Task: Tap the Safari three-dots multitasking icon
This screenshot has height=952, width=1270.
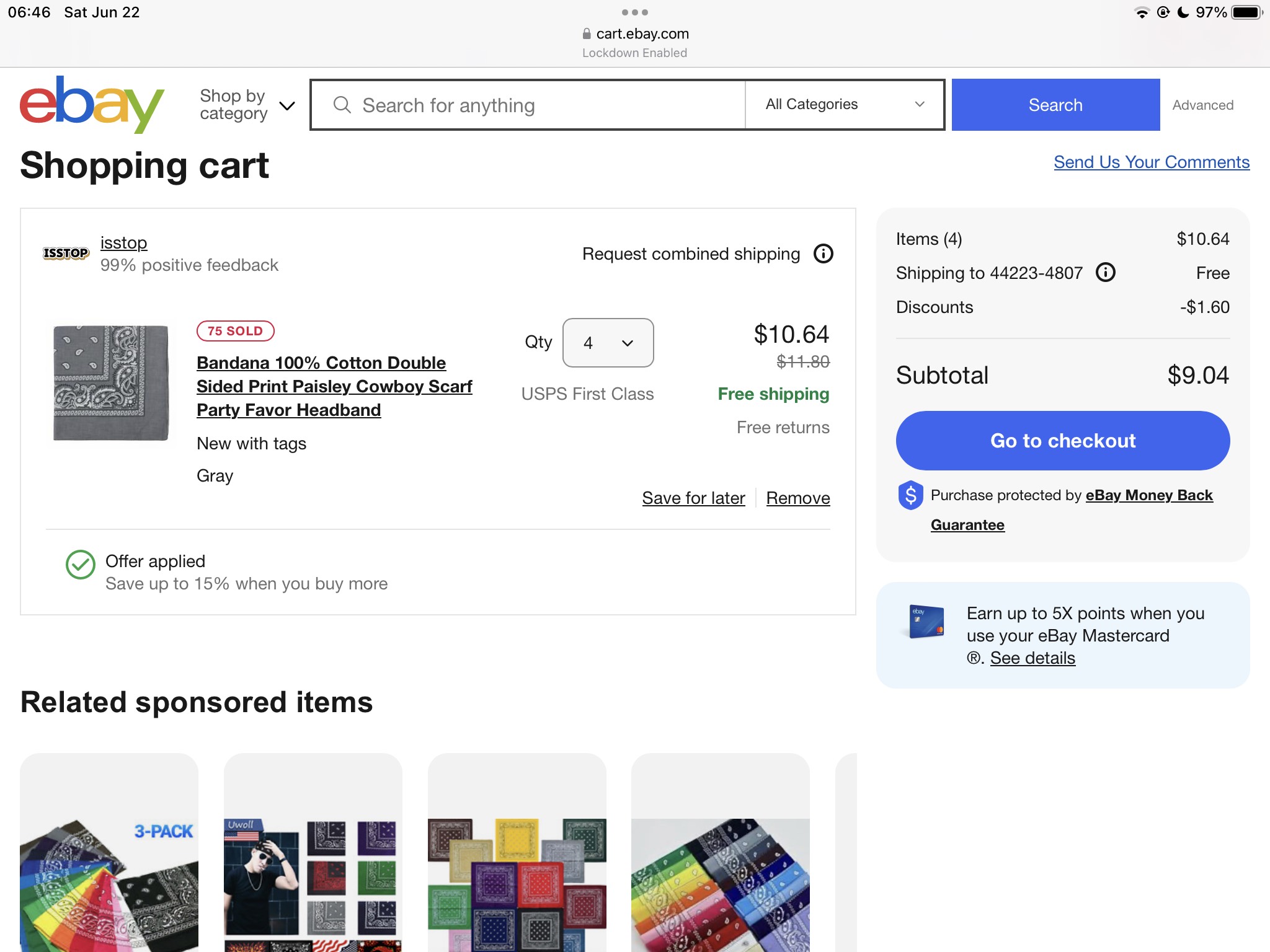Action: tap(634, 12)
